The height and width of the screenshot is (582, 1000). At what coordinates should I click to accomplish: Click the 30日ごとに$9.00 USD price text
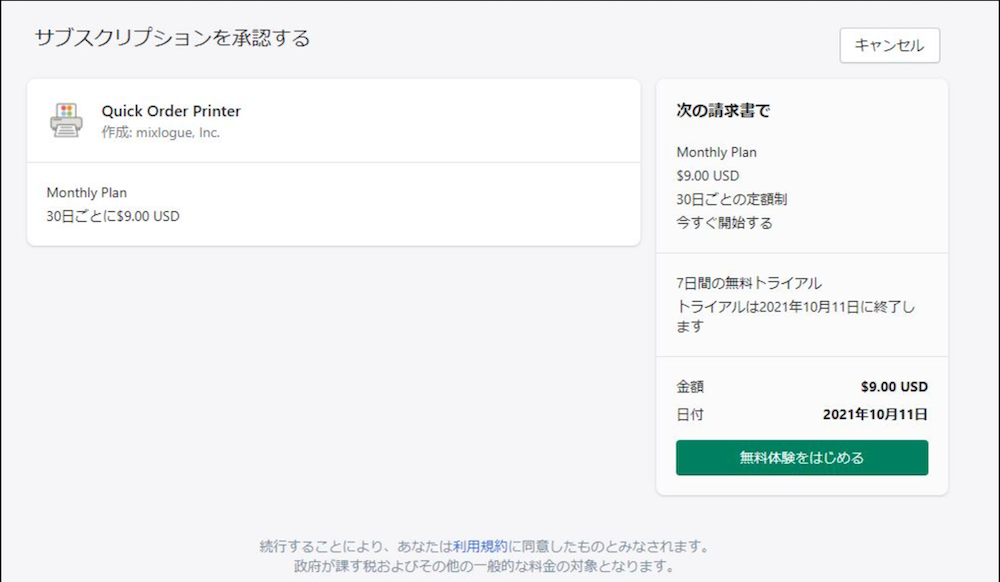click(113, 216)
